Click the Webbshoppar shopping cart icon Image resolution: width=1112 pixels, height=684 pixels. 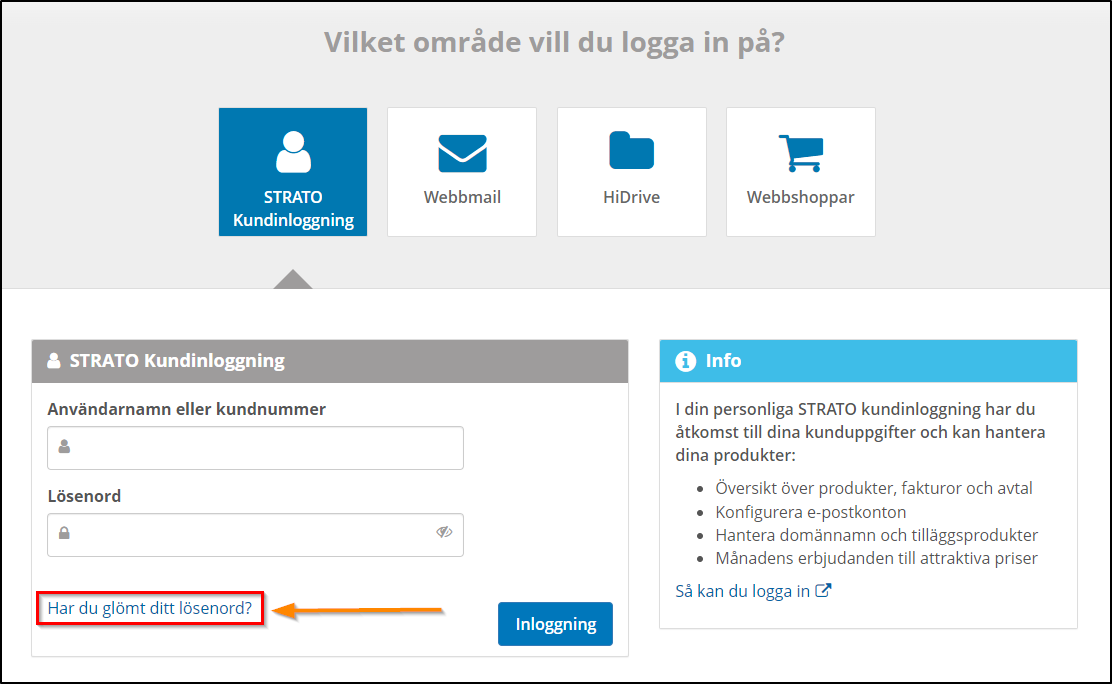[x=800, y=153]
